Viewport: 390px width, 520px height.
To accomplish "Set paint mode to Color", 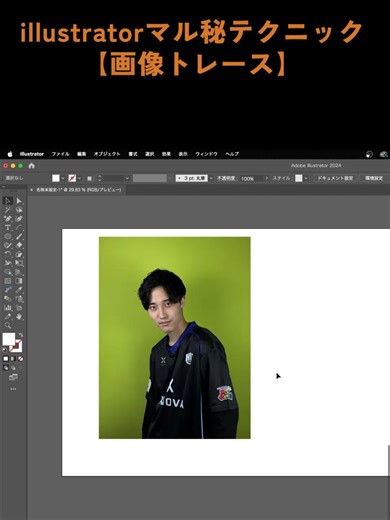I will 6,359.
